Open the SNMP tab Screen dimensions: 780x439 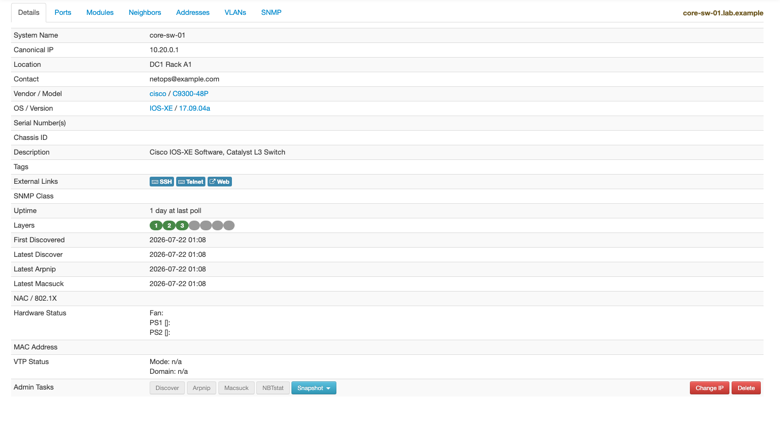click(x=271, y=12)
